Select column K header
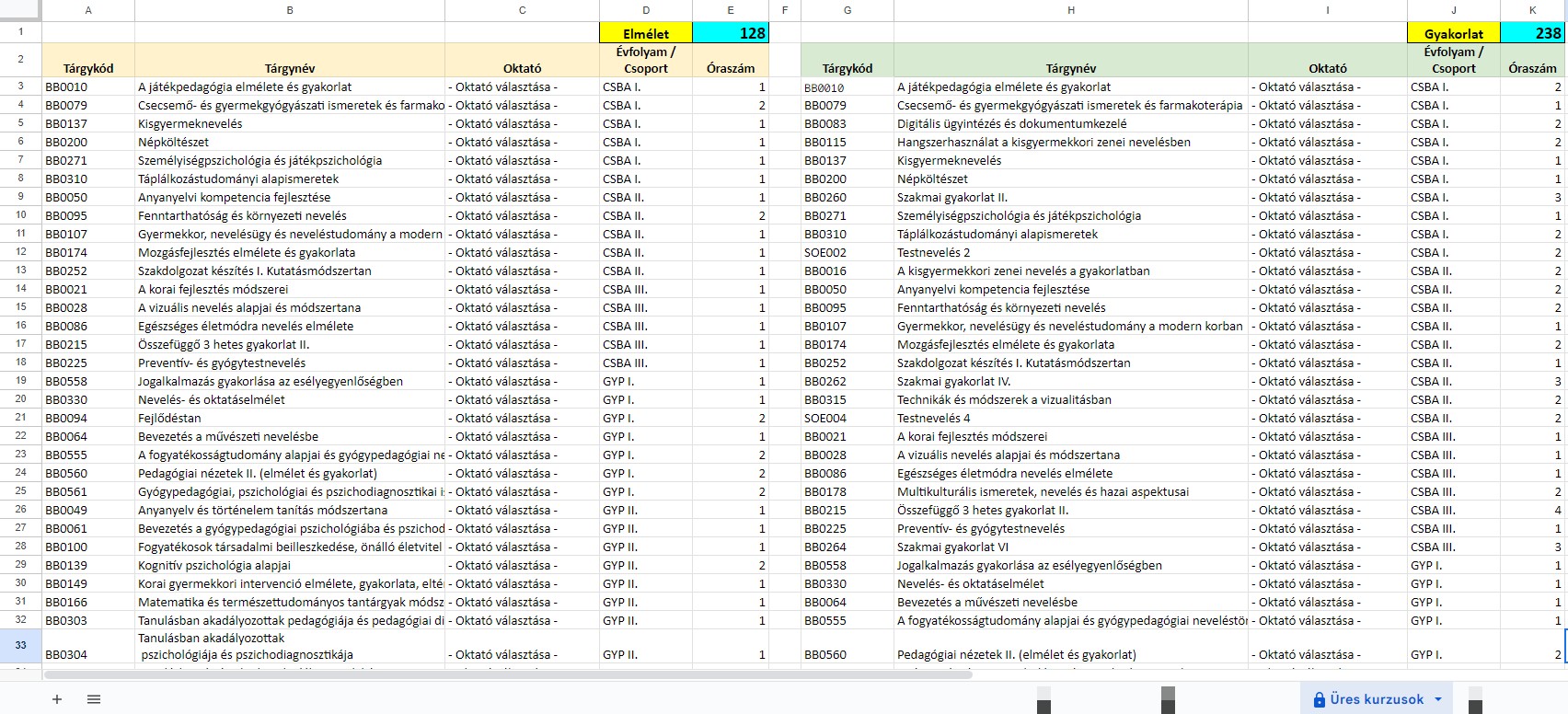The image size is (1568, 714). [x=1533, y=10]
